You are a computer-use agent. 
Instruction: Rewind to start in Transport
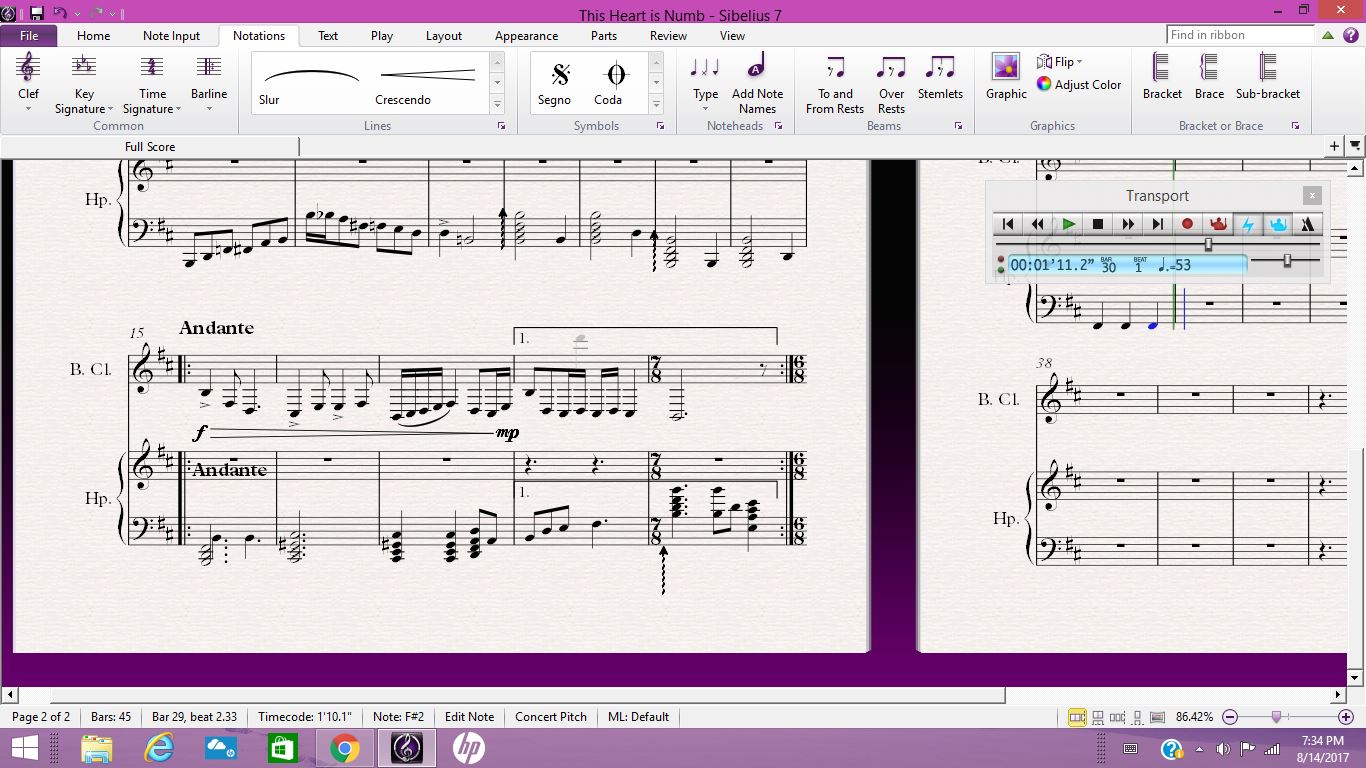[1008, 224]
